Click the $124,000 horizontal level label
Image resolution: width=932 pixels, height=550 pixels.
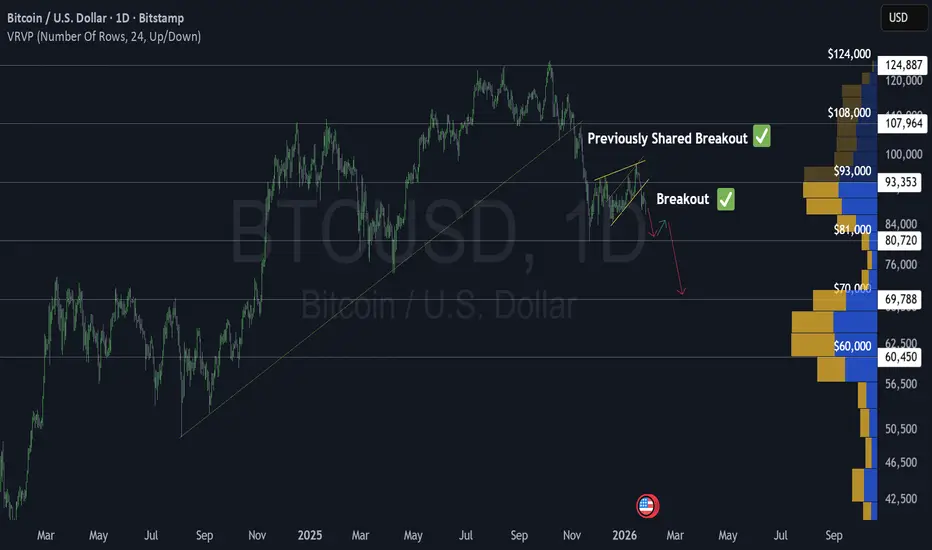[849, 54]
